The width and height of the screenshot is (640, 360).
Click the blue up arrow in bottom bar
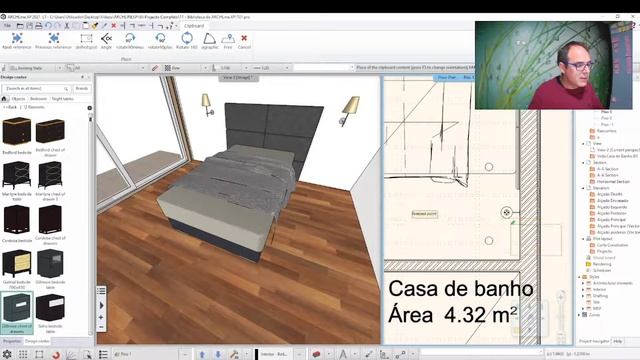pos(202,354)
